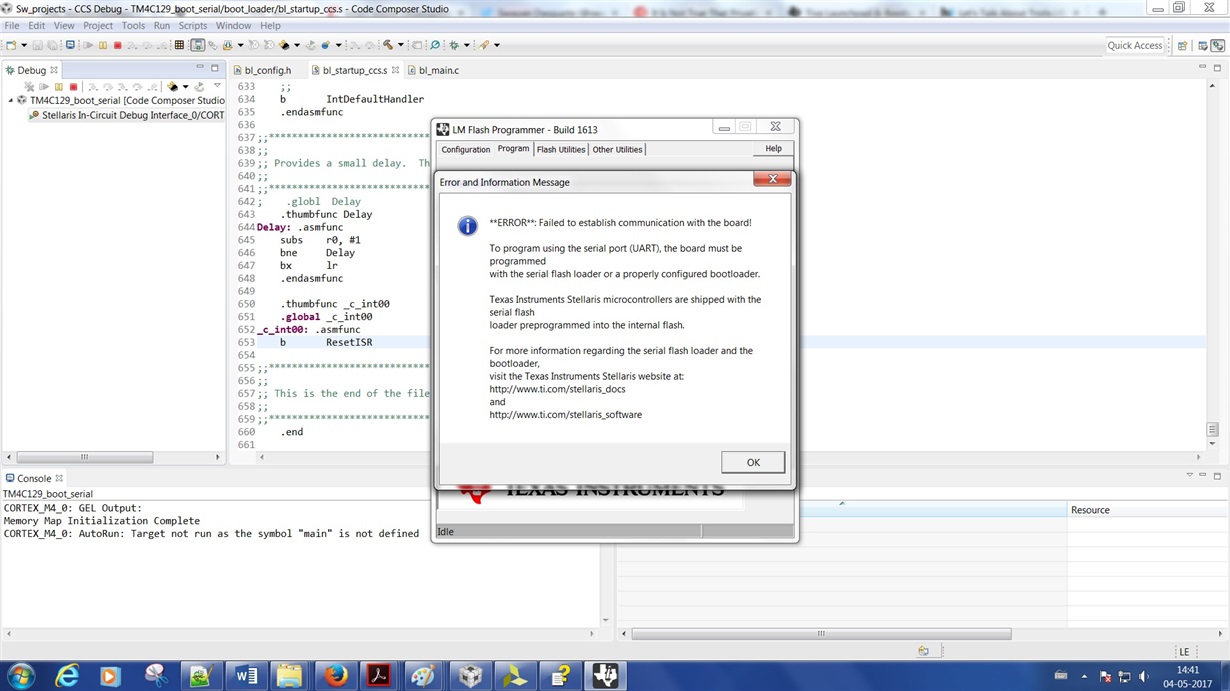Open Adobe Reader from the taskbar
The height and width of the screenshot is (691, 1230).
point(379,676)
